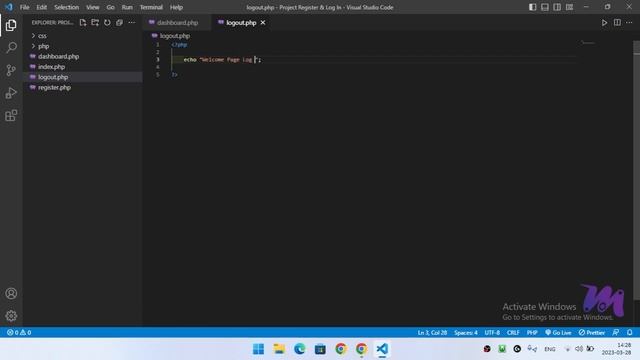Change indentation via Spaces: 4
This screenshot has height=360, width=640.
pyautogui.click(x=466, y=333)
